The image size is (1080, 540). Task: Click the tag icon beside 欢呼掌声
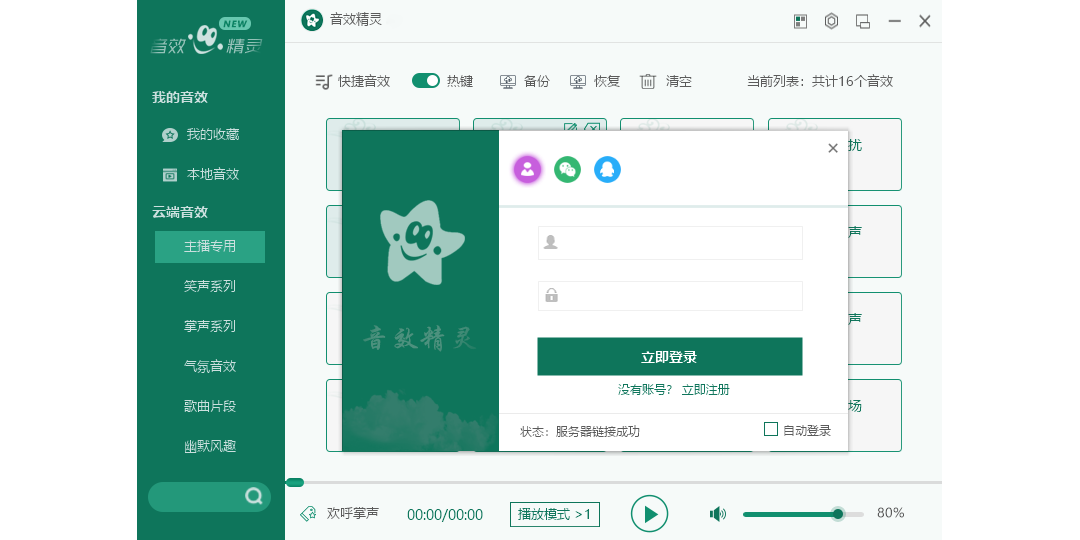[308, 514]
